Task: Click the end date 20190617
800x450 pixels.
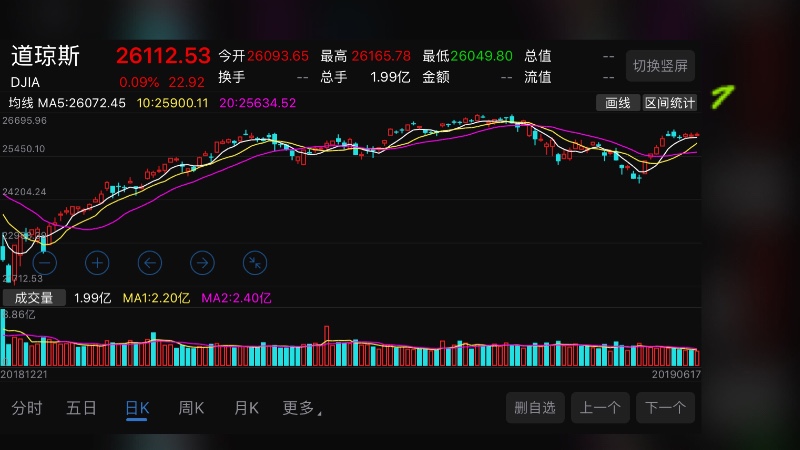Action: pyautogui.click(x=676, y=374)
